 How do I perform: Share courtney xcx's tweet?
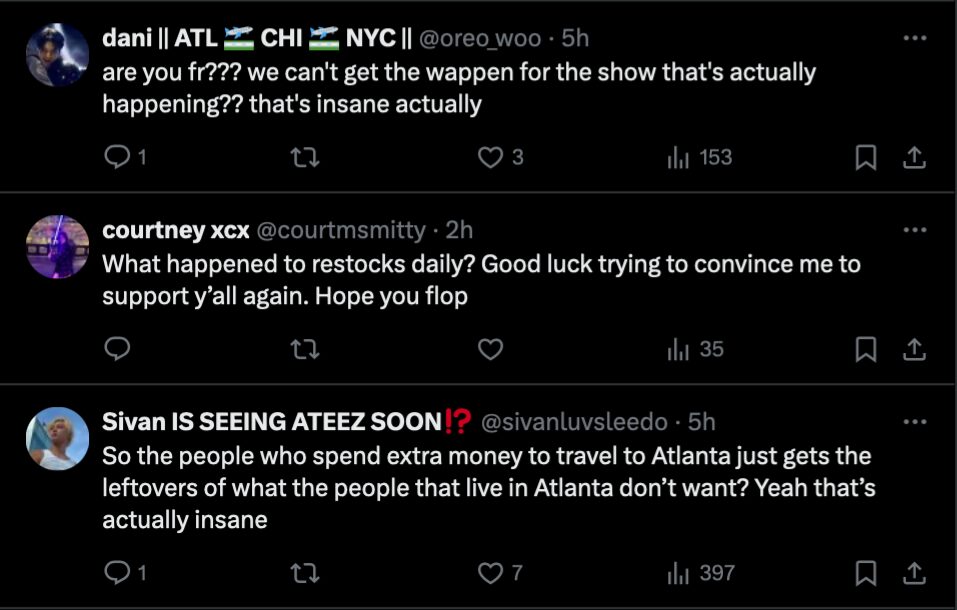coord(913,349)
